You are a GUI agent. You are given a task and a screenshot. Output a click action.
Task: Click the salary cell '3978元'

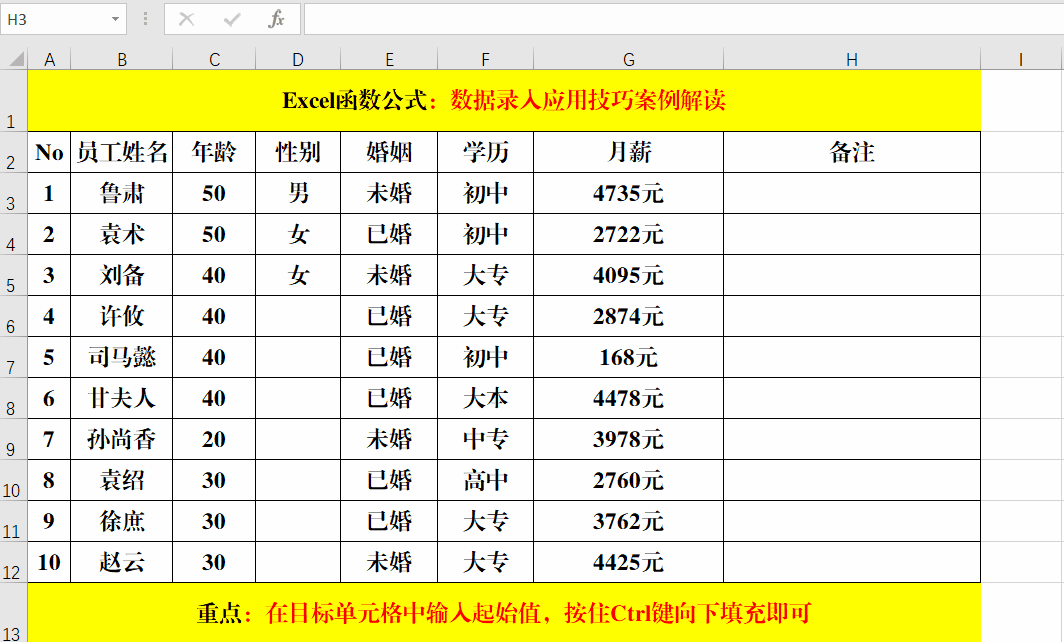point(629,439)
